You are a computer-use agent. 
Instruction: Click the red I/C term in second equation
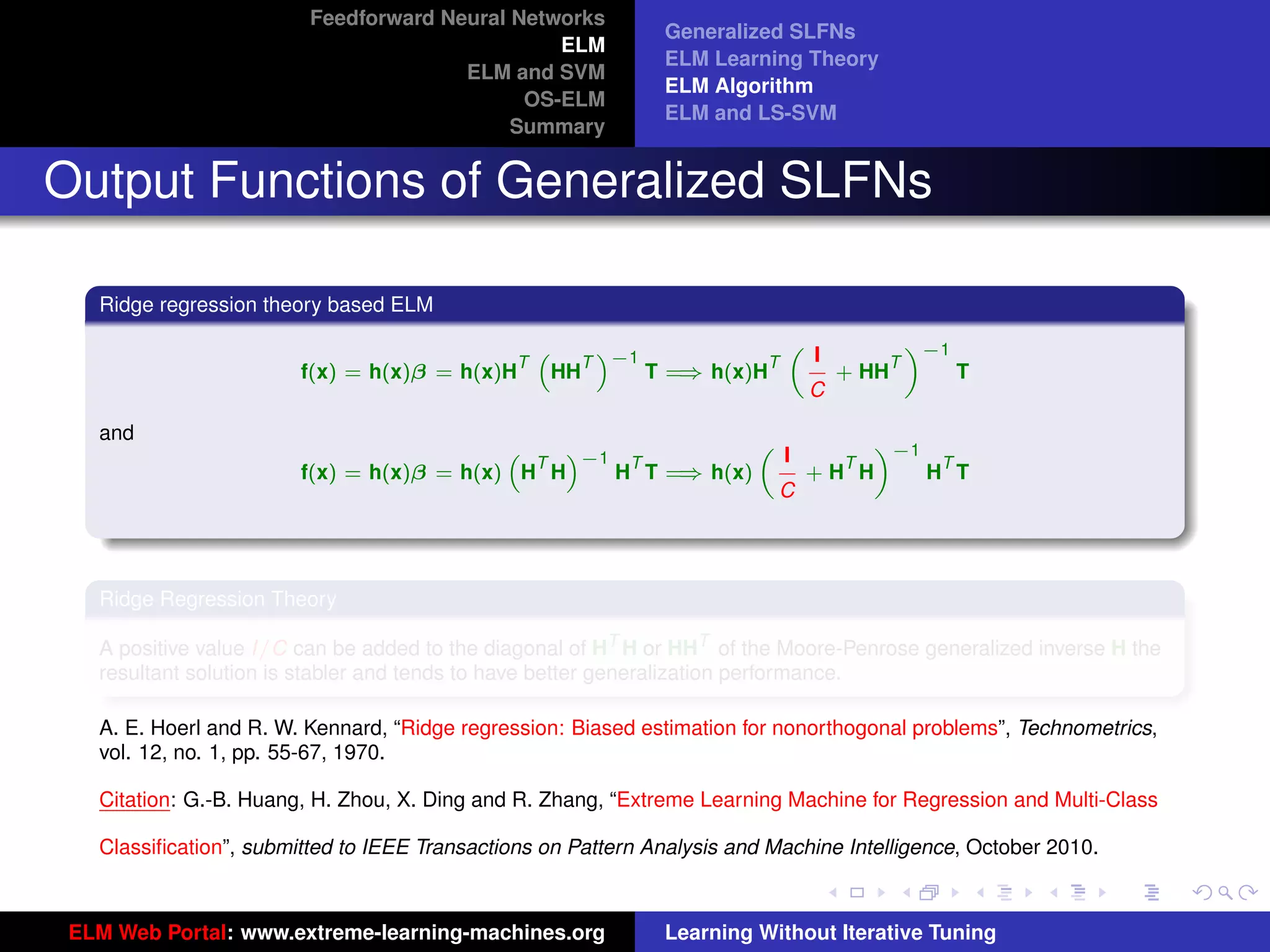[788, 473]
